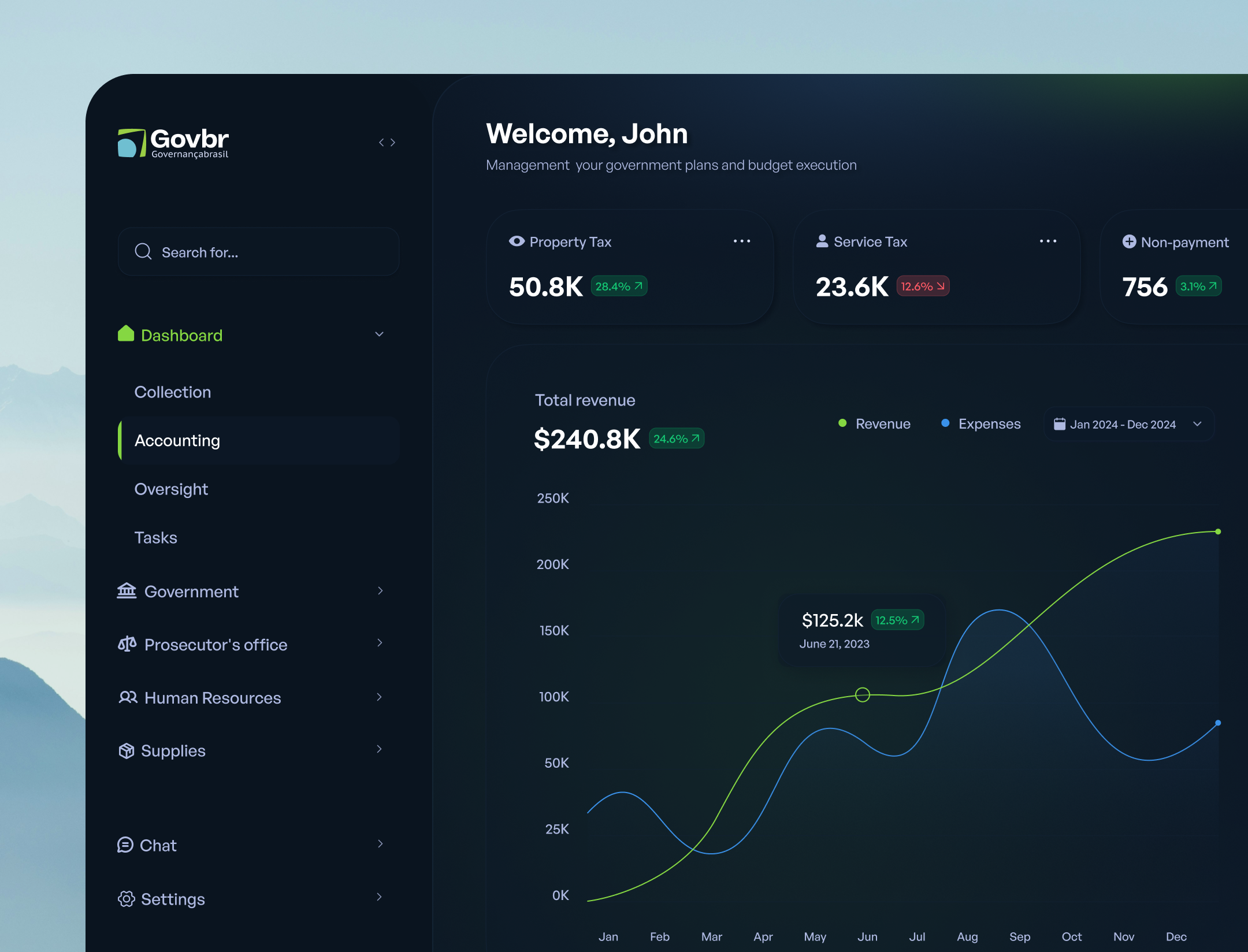Screen dimensions: 1248x952
Task: Open the Oversight menu item
Action: (171, 489)
